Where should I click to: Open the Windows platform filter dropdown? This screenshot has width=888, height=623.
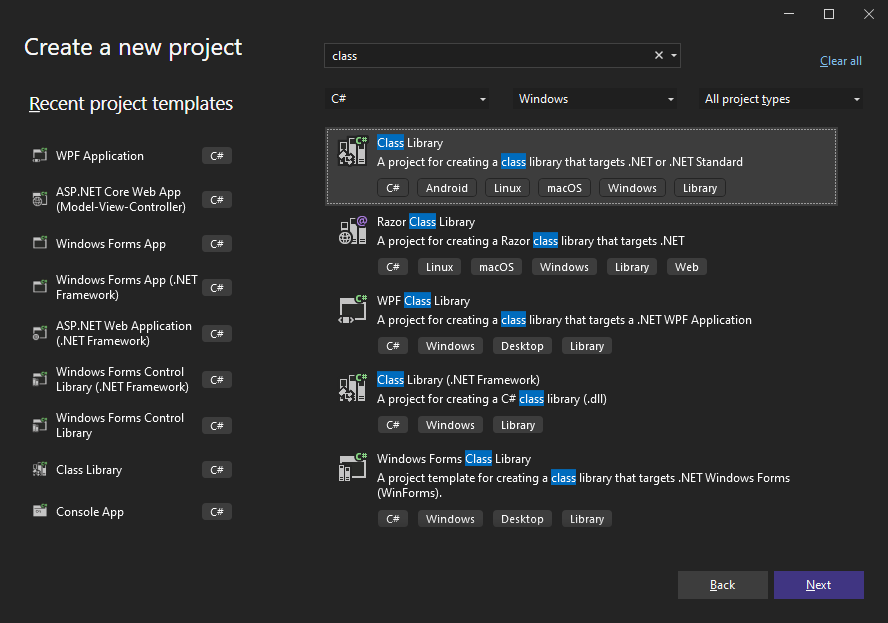[595, 99]
